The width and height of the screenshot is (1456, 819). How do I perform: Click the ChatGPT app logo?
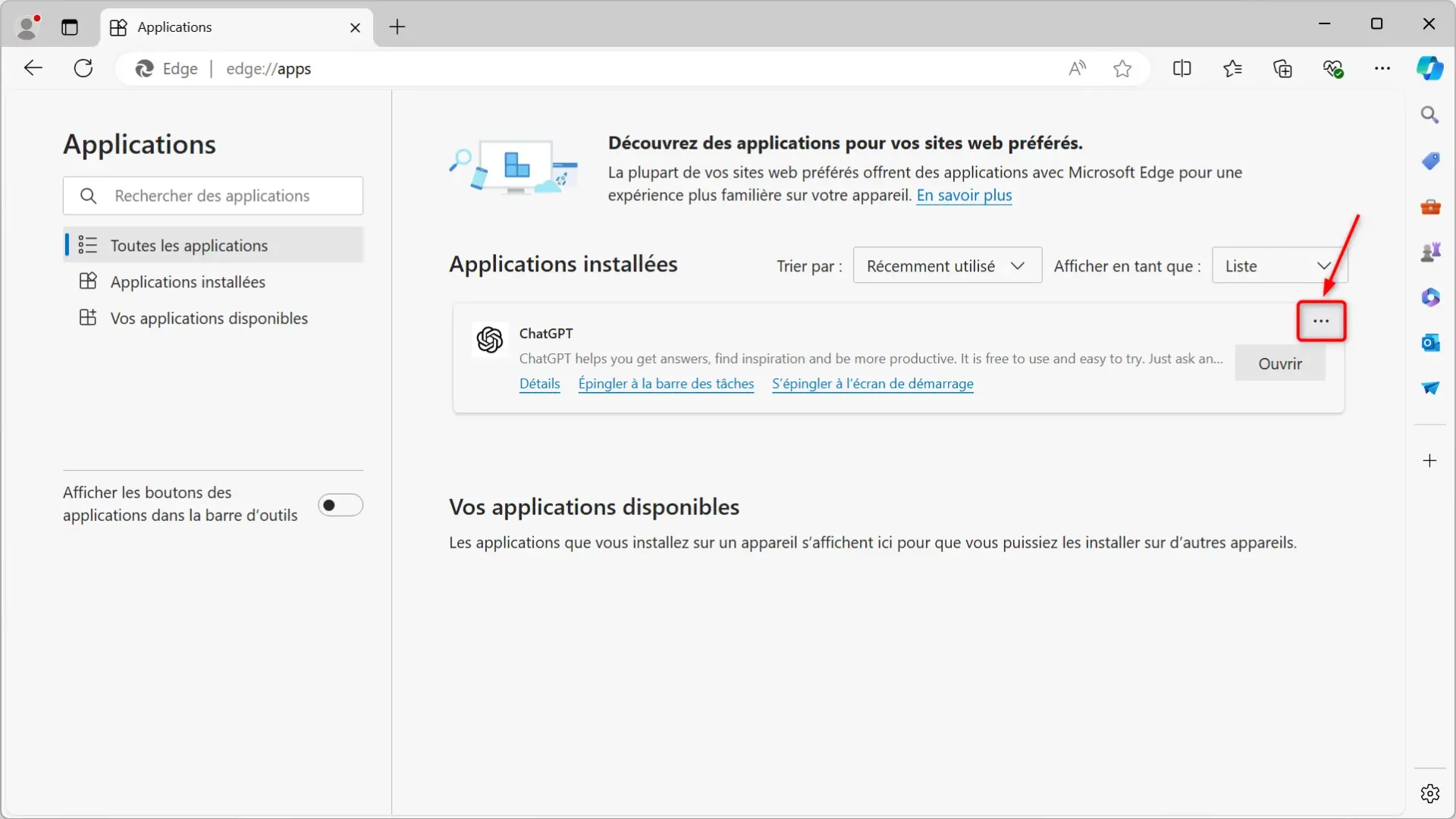490,340
